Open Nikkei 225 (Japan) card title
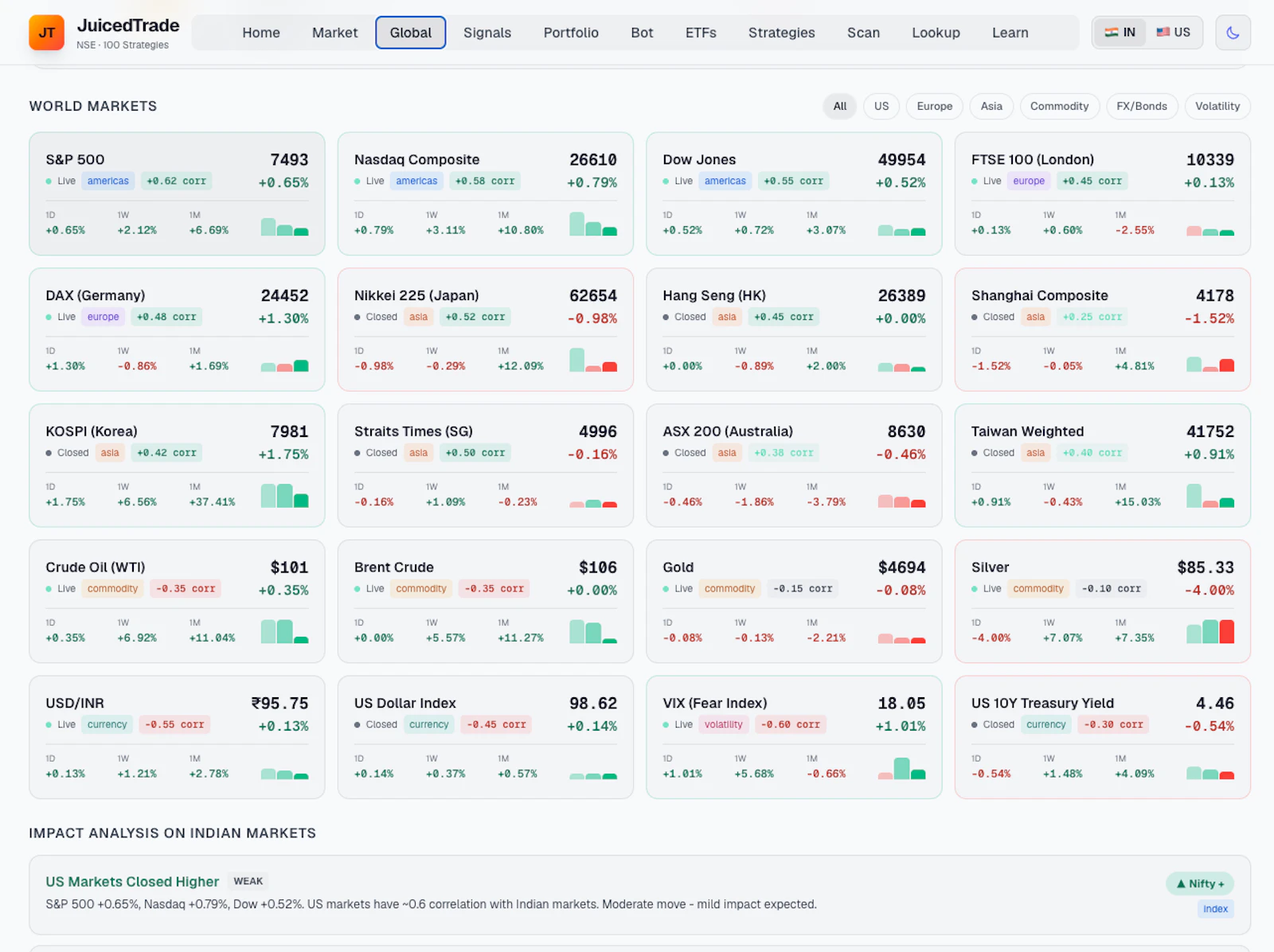1274x952 pixels. (x=416, y=295)
